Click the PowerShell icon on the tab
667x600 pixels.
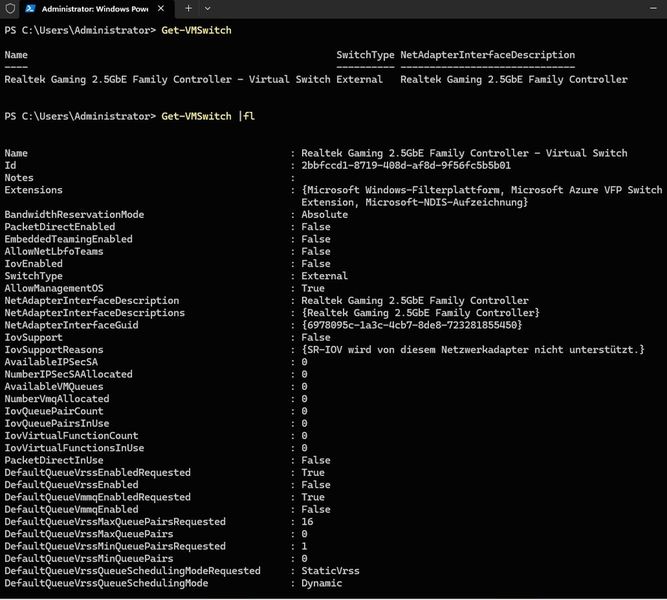30,9
